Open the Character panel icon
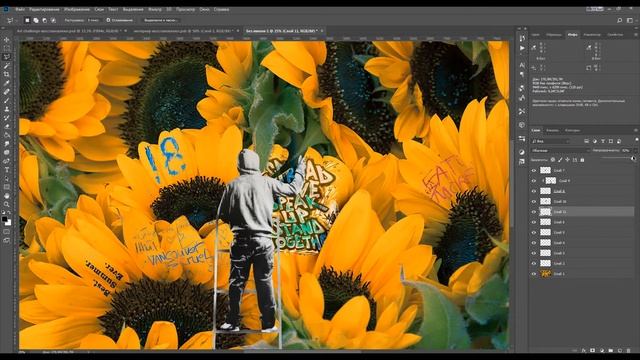The height and width of the screenshot is (360, 640). point(522,65)
